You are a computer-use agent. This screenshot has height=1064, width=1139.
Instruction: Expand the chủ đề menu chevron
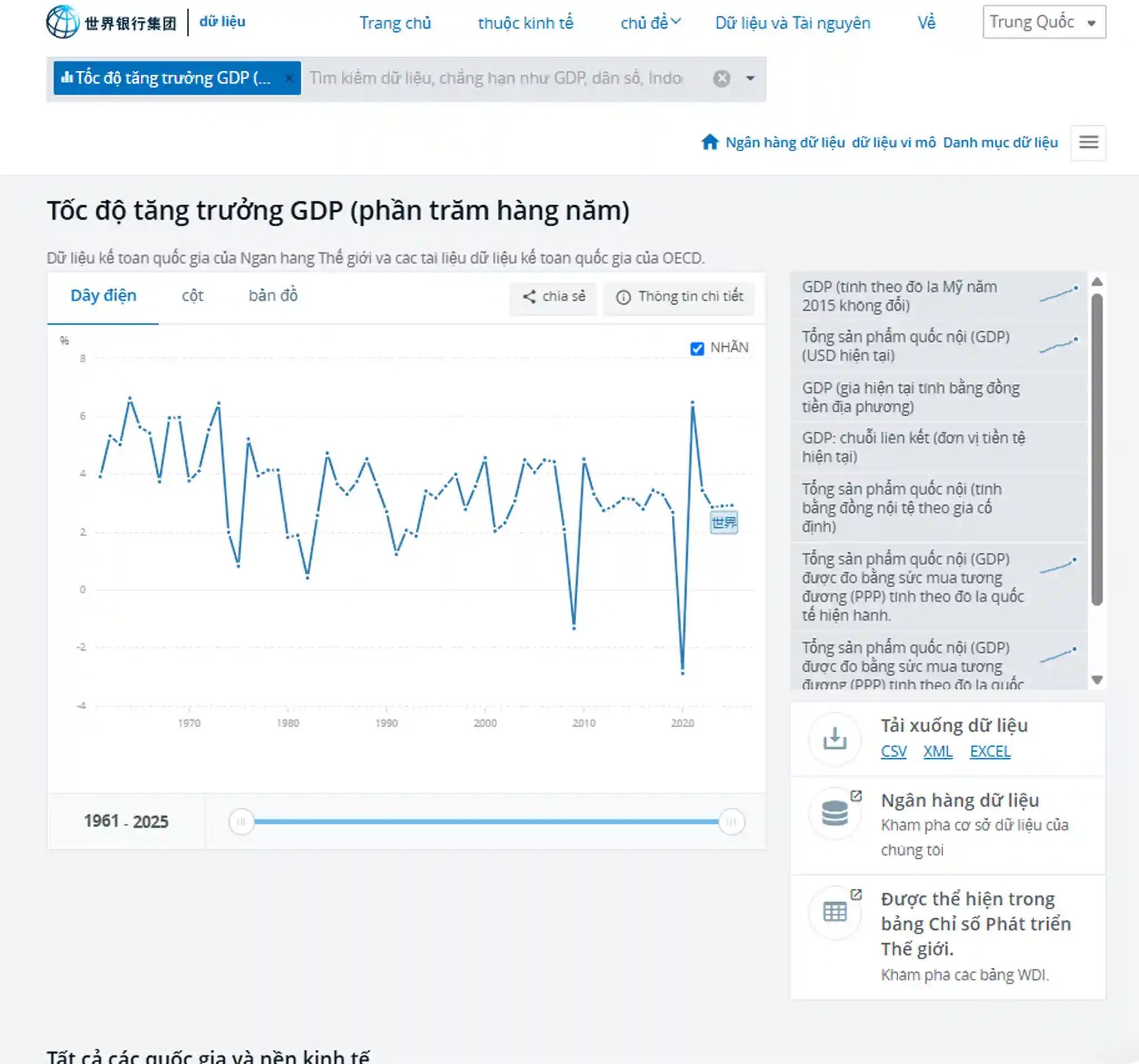click(676, 22)
